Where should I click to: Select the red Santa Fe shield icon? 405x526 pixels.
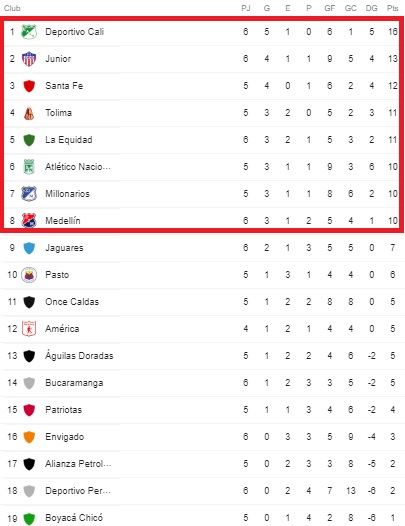pos(29,86)
